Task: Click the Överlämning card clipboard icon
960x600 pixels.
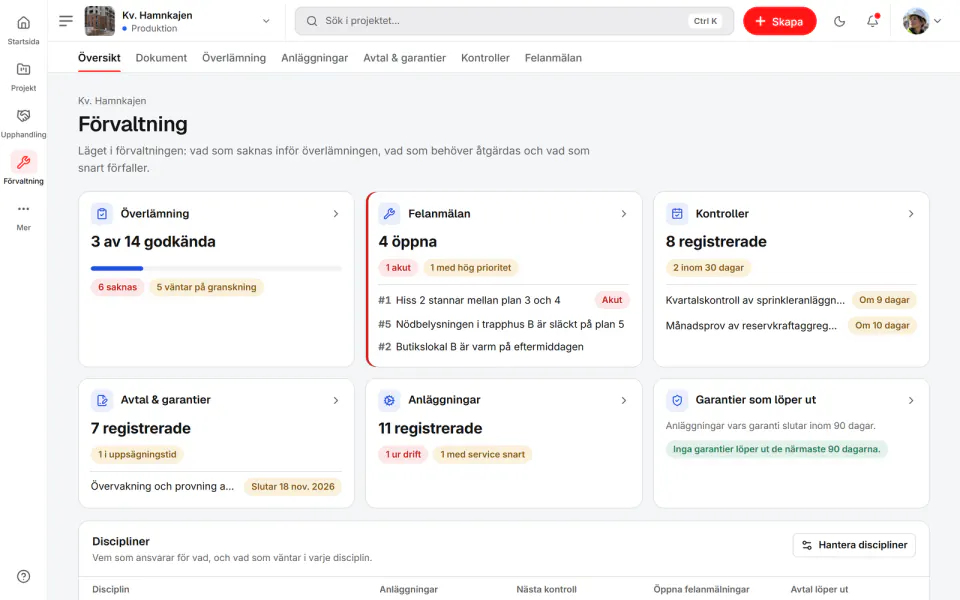Action: coord(102,214)
